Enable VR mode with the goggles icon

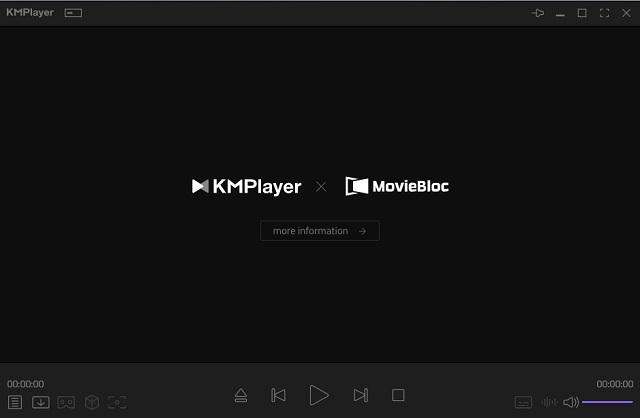pyautogui.click(x=66, y=402)
